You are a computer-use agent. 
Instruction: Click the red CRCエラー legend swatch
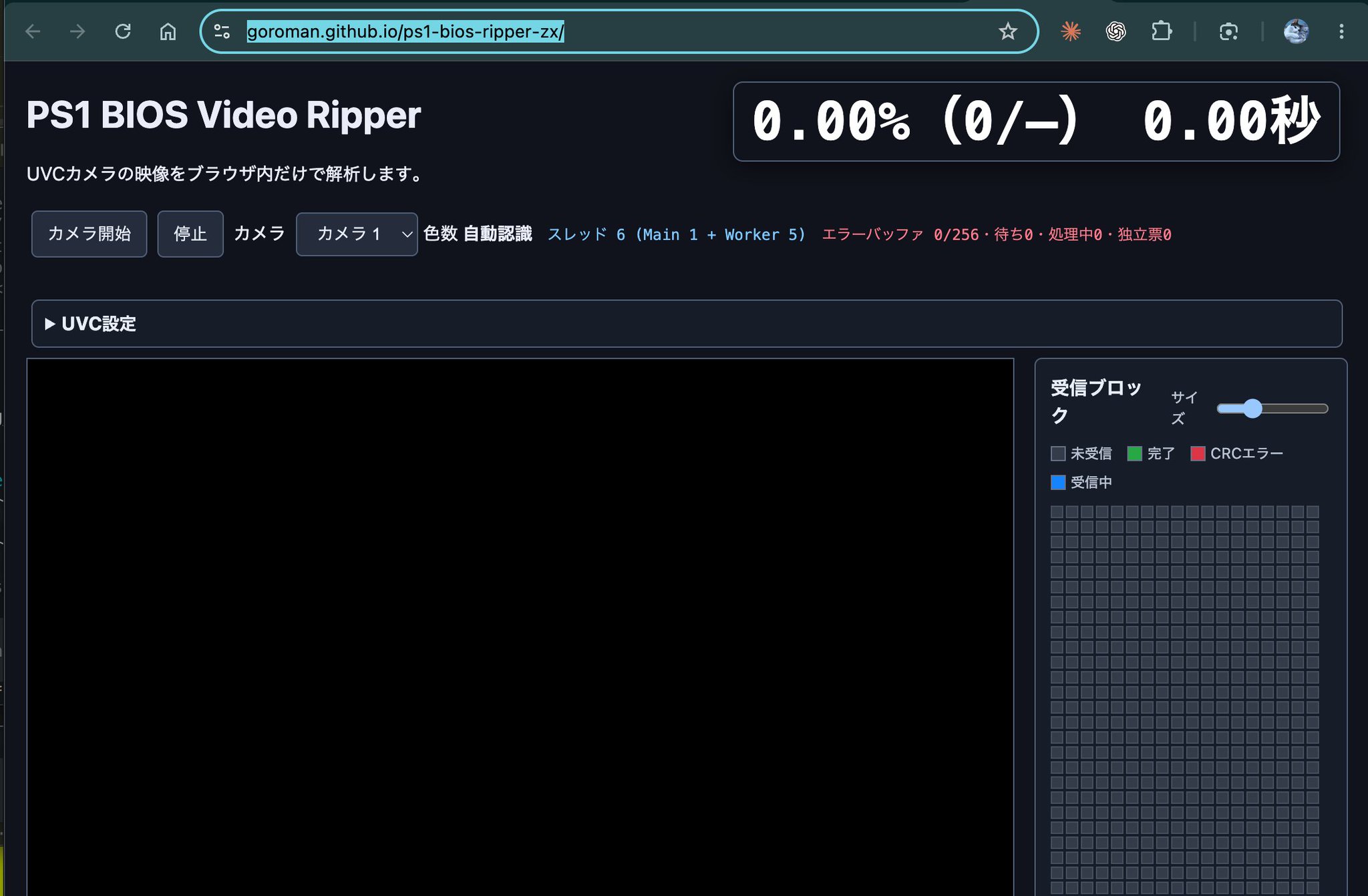click(1198, 454)
